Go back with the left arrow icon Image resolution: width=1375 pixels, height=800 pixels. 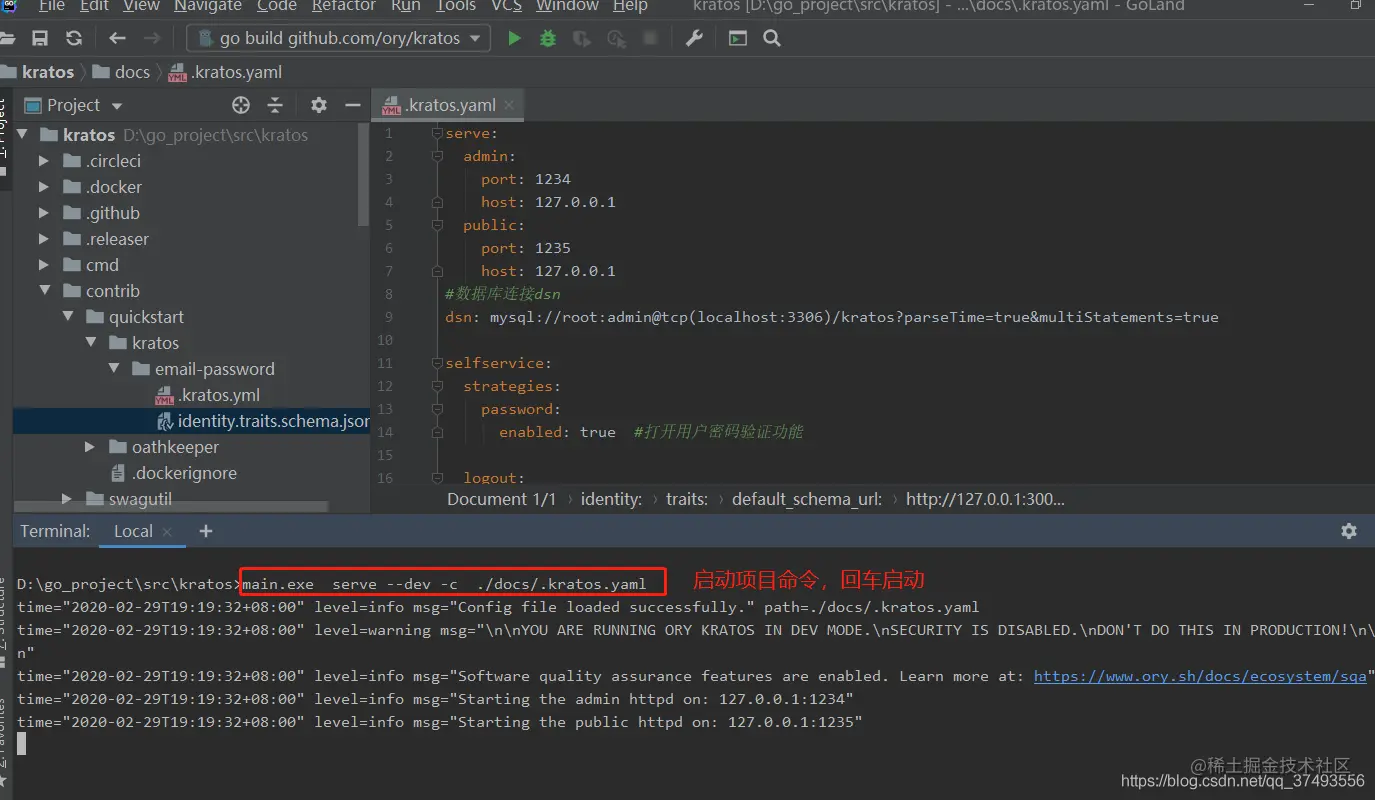tap(117, 38)
